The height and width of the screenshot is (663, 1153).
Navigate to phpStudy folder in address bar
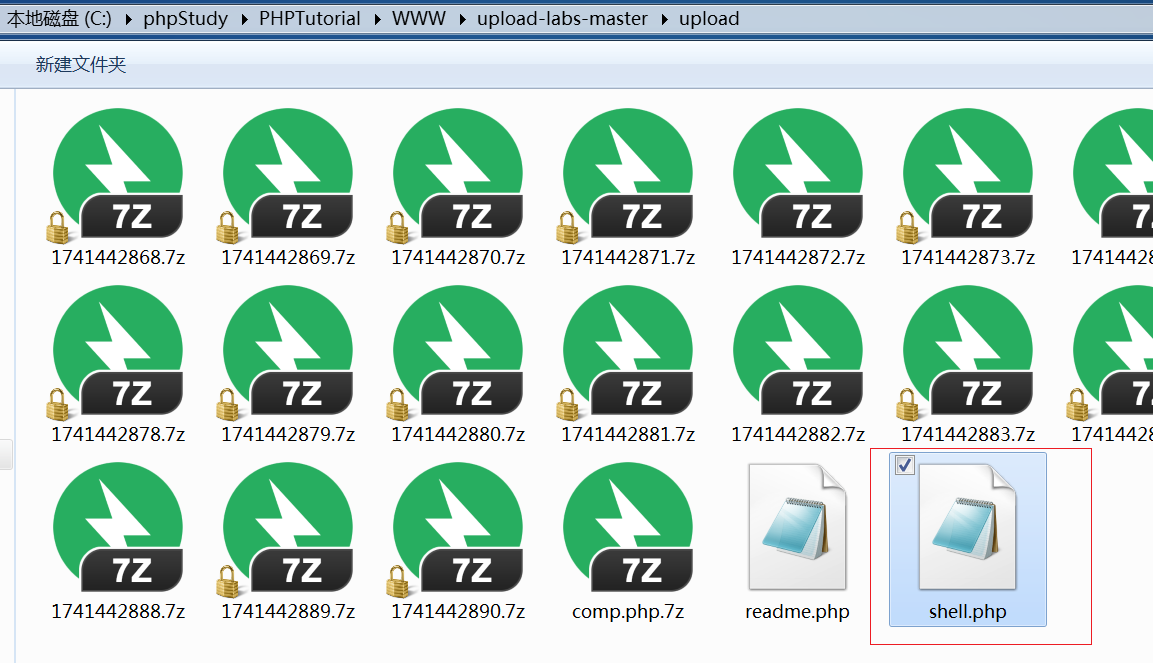coord(185,18)
